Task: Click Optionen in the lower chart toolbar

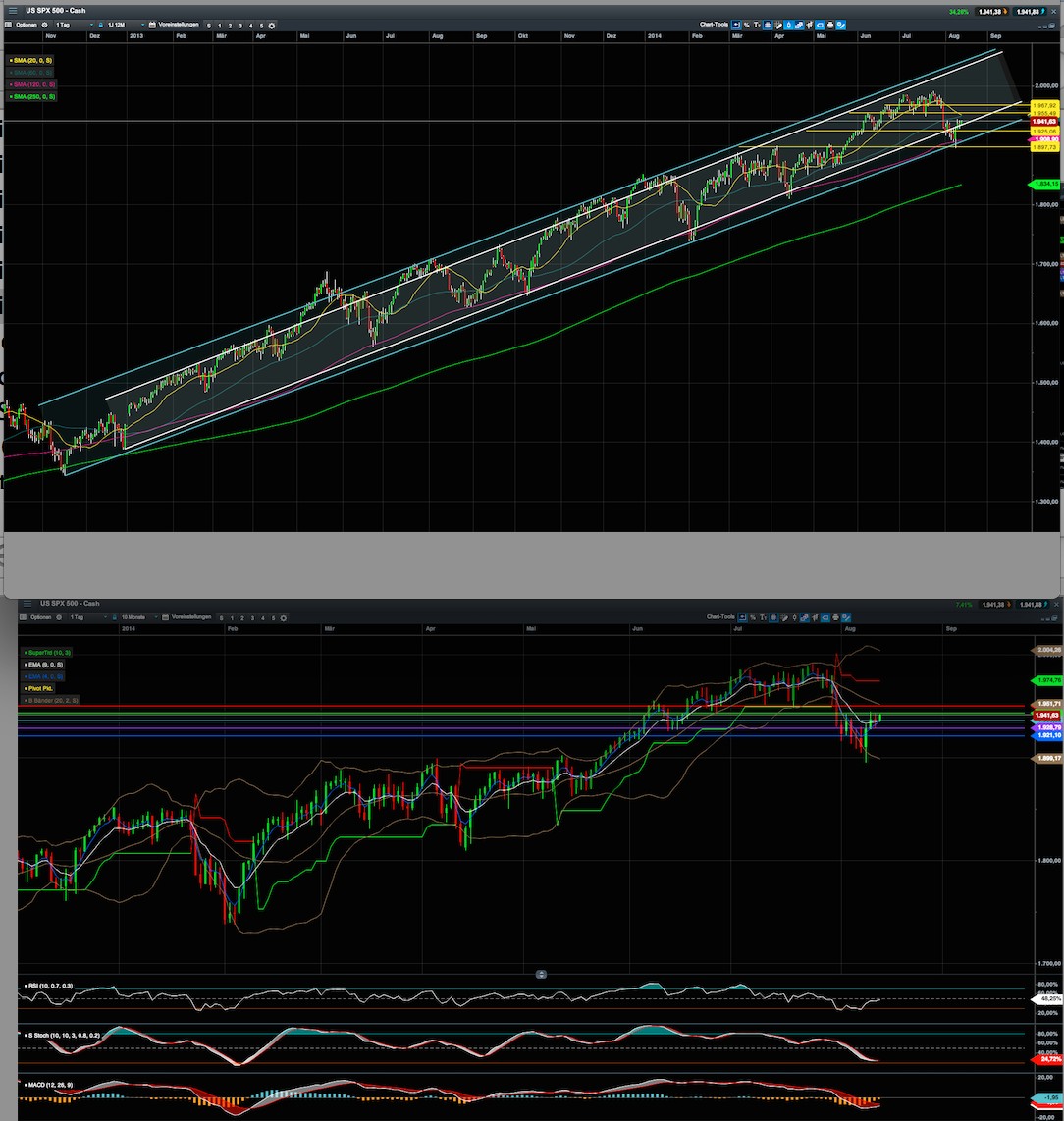Action: [x=41, y=617]
